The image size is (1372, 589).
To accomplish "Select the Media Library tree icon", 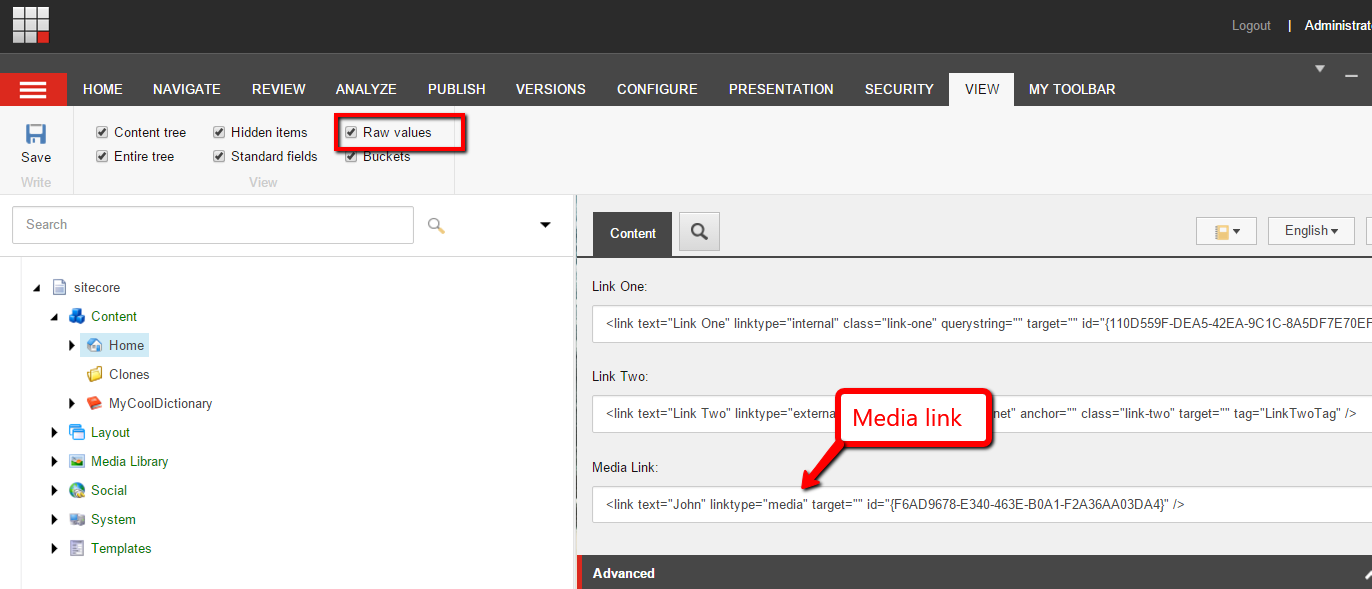I will coord(77,461).
